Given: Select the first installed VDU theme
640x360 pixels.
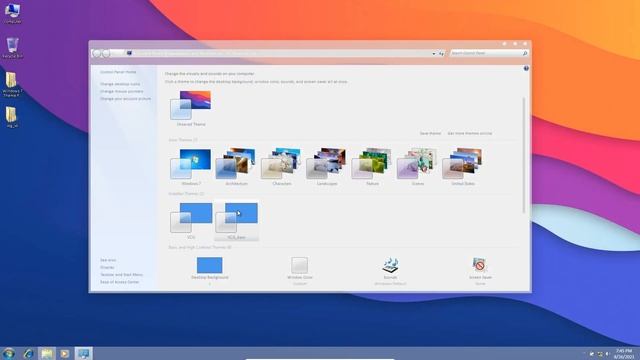Looking at the screenshot, I should click(x=191, y=218).
